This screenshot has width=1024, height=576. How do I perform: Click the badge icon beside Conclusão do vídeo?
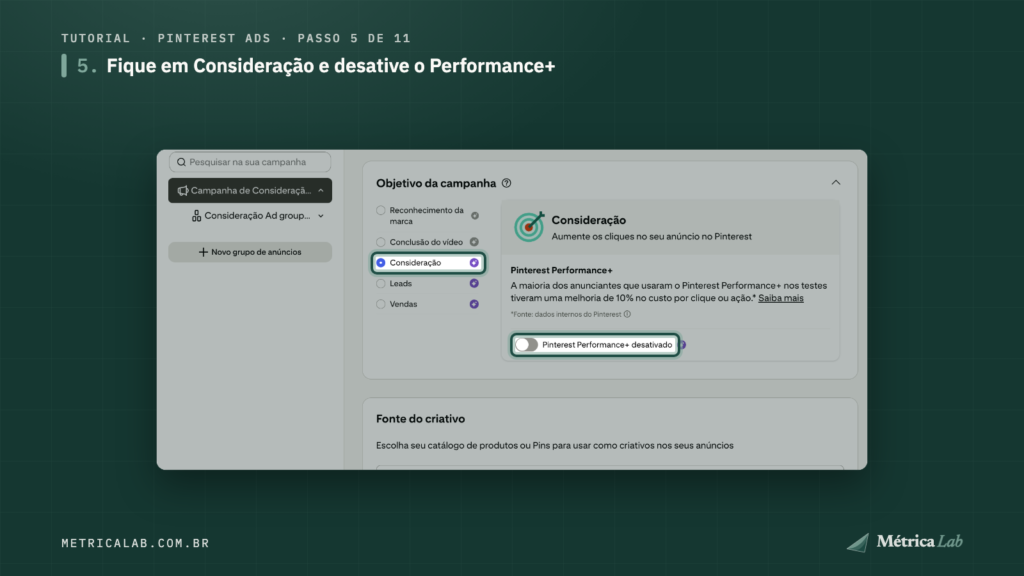(x=474, y=242)
